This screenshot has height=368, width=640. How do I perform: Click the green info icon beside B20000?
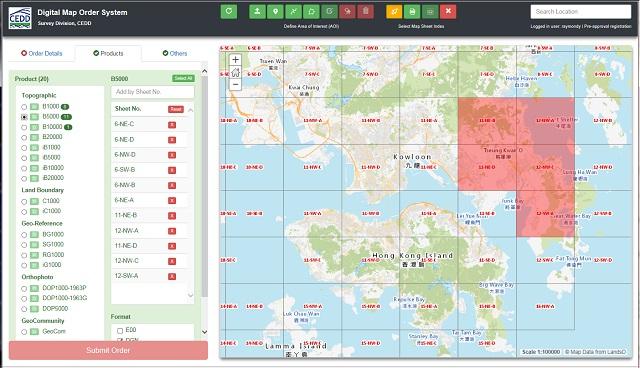[x=34, y=137]
